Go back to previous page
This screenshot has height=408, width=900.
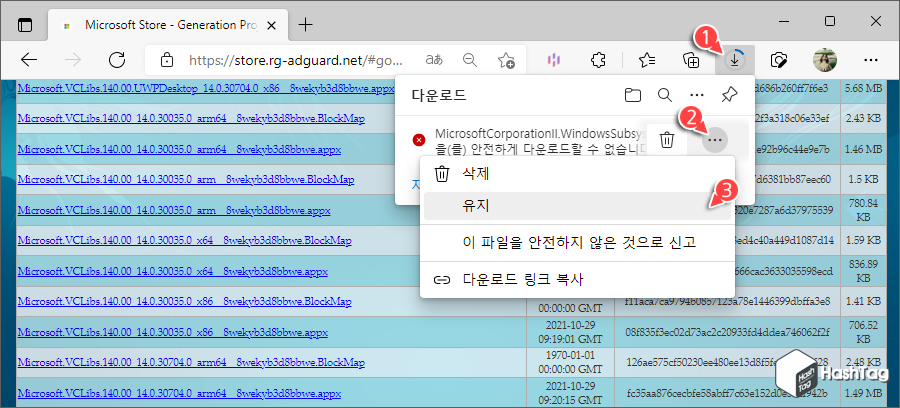(29, 60)
